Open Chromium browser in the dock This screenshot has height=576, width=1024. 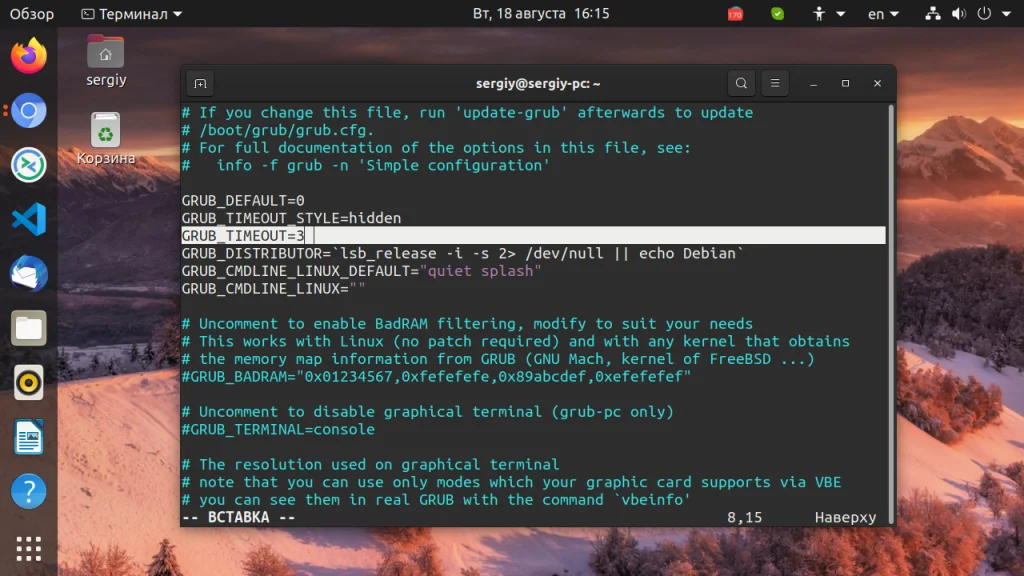click(x=29, y=110)
